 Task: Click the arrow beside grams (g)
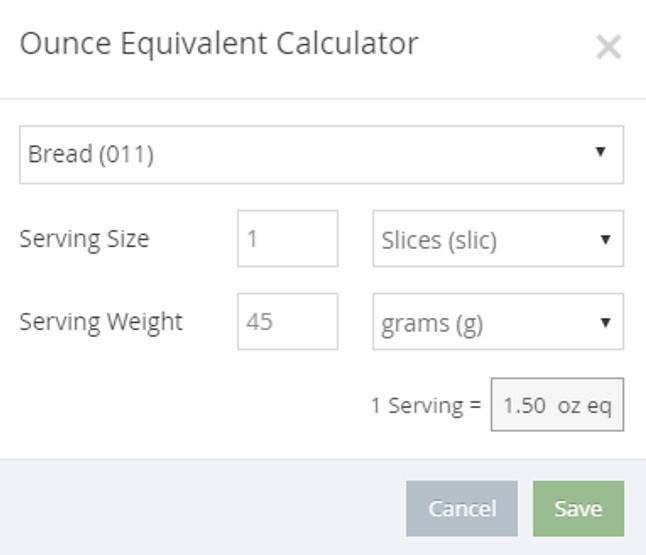click(x=604, y=323)
